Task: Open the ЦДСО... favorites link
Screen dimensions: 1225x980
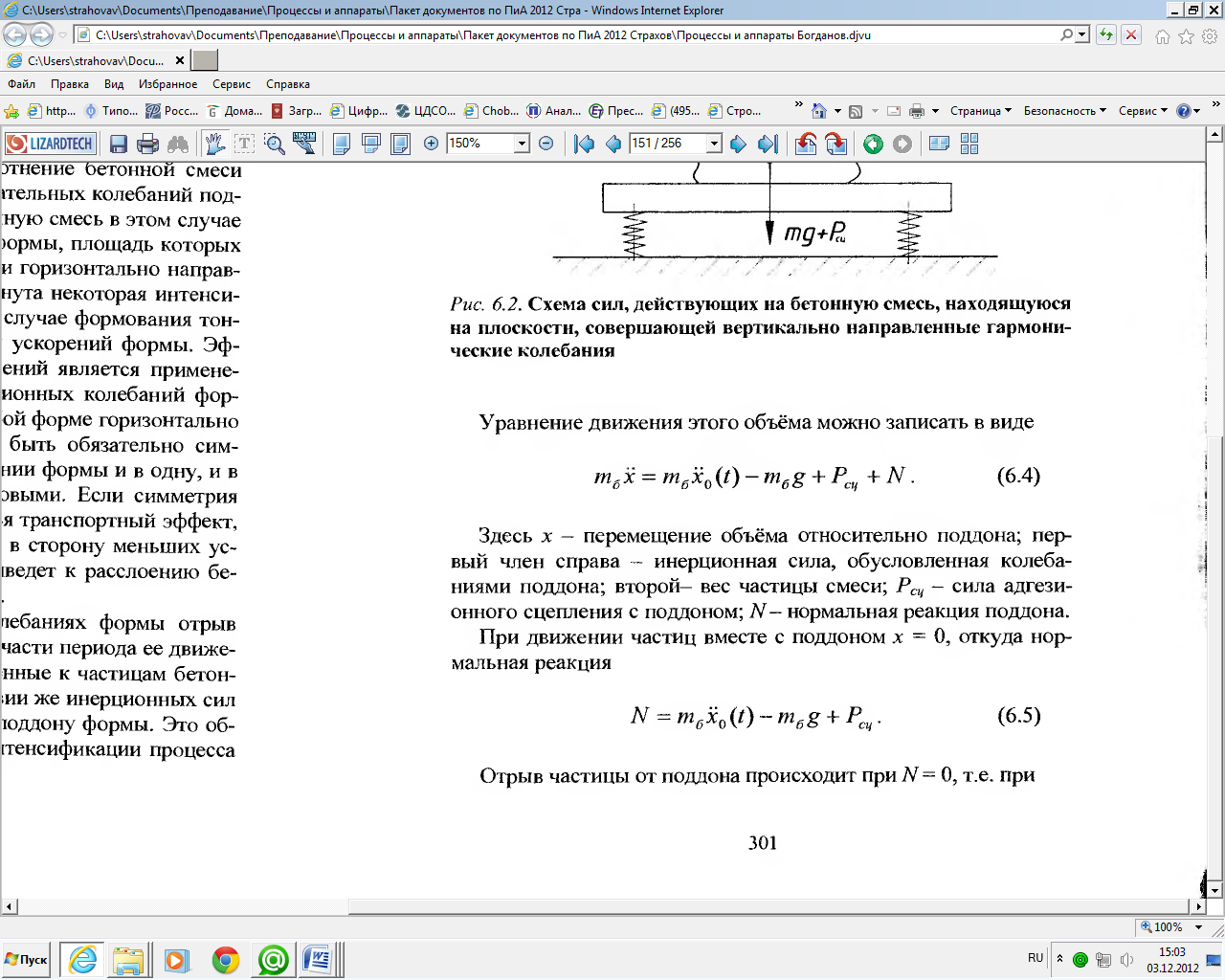Action: 426,111
